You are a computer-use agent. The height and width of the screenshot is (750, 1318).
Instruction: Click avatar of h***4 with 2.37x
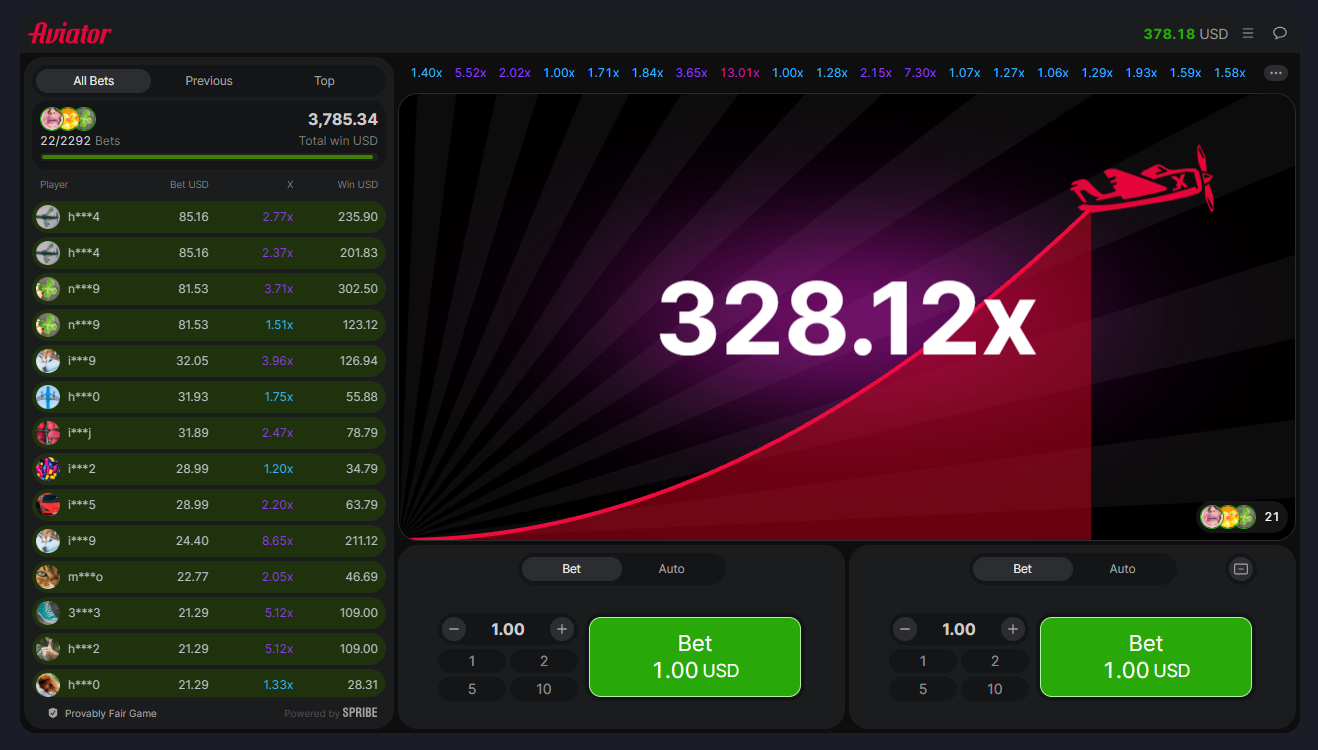pyautogui.click(x=47, y=253)
